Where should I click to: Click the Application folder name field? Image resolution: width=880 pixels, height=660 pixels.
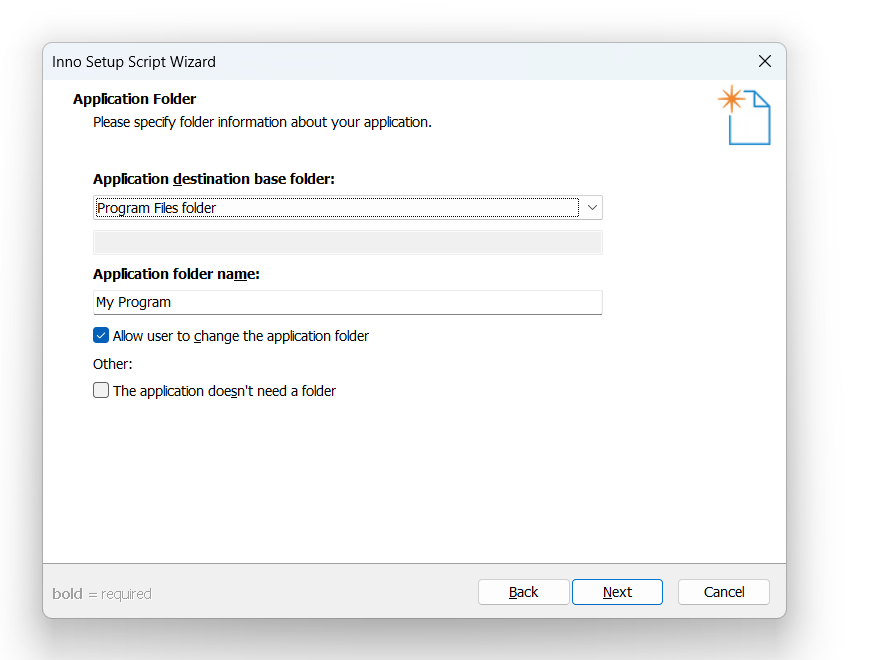348,302
